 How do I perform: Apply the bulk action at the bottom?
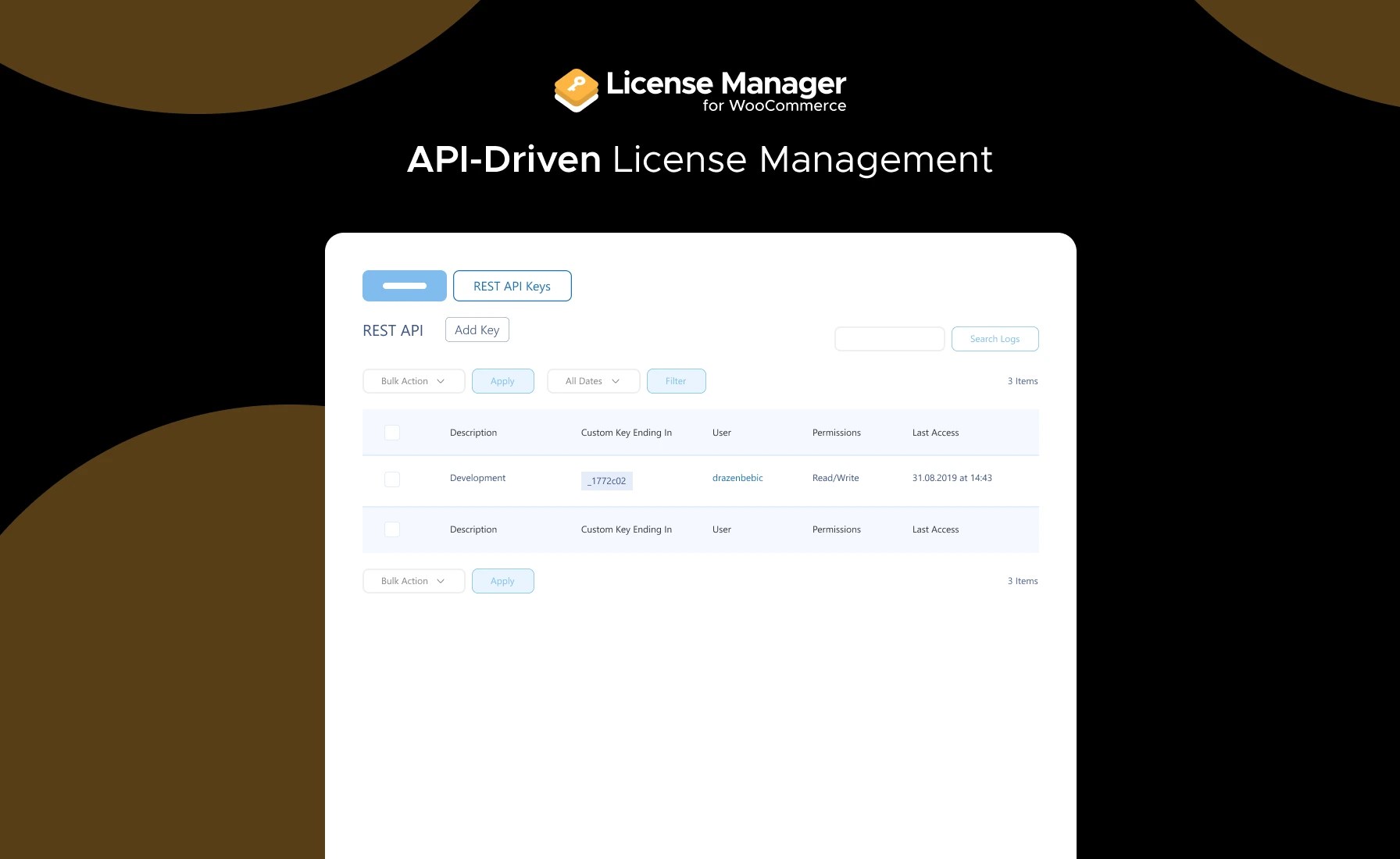pos(502,581)
